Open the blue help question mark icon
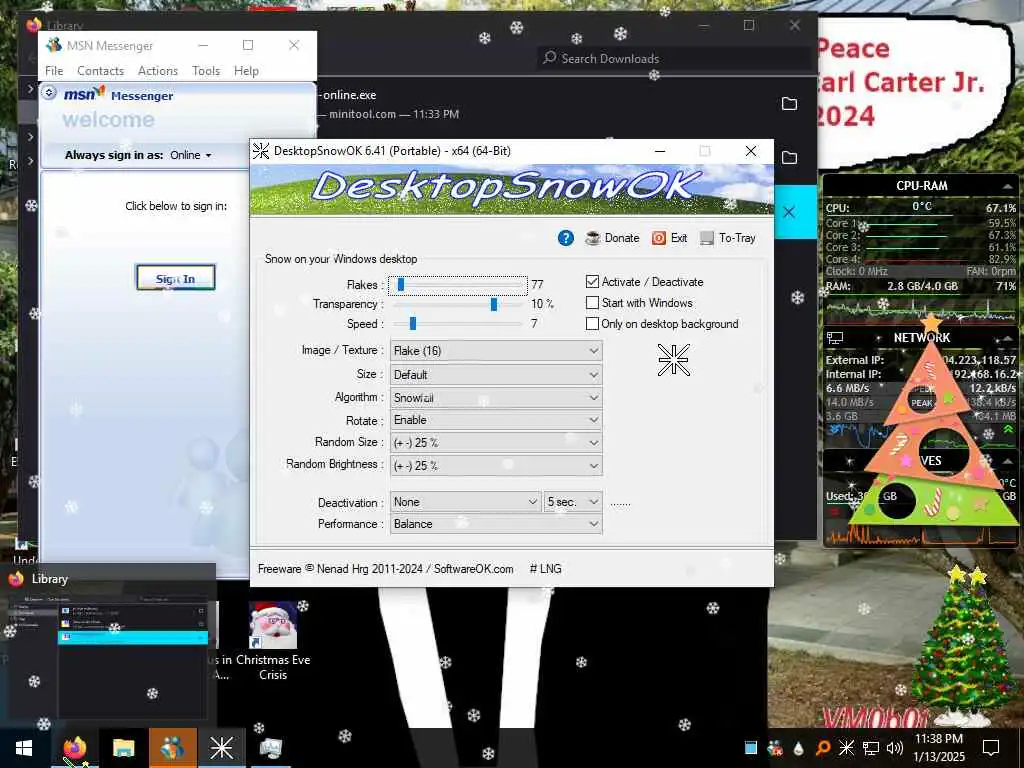The height and width of the screenshot is (768, 1024). tap(566, 238)
